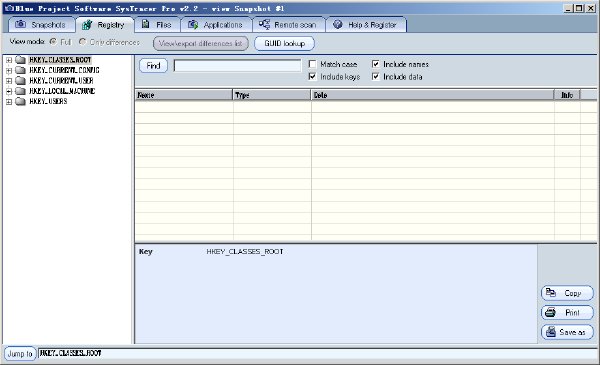Click the HKEY_CLASSES_ROOT folder icon
This screenshot has width=600, height=365.
[x=20, y=60]
